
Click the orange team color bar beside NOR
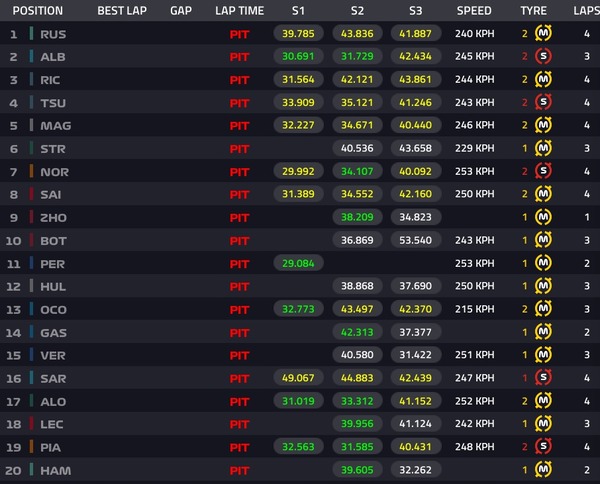click(31, 171)
